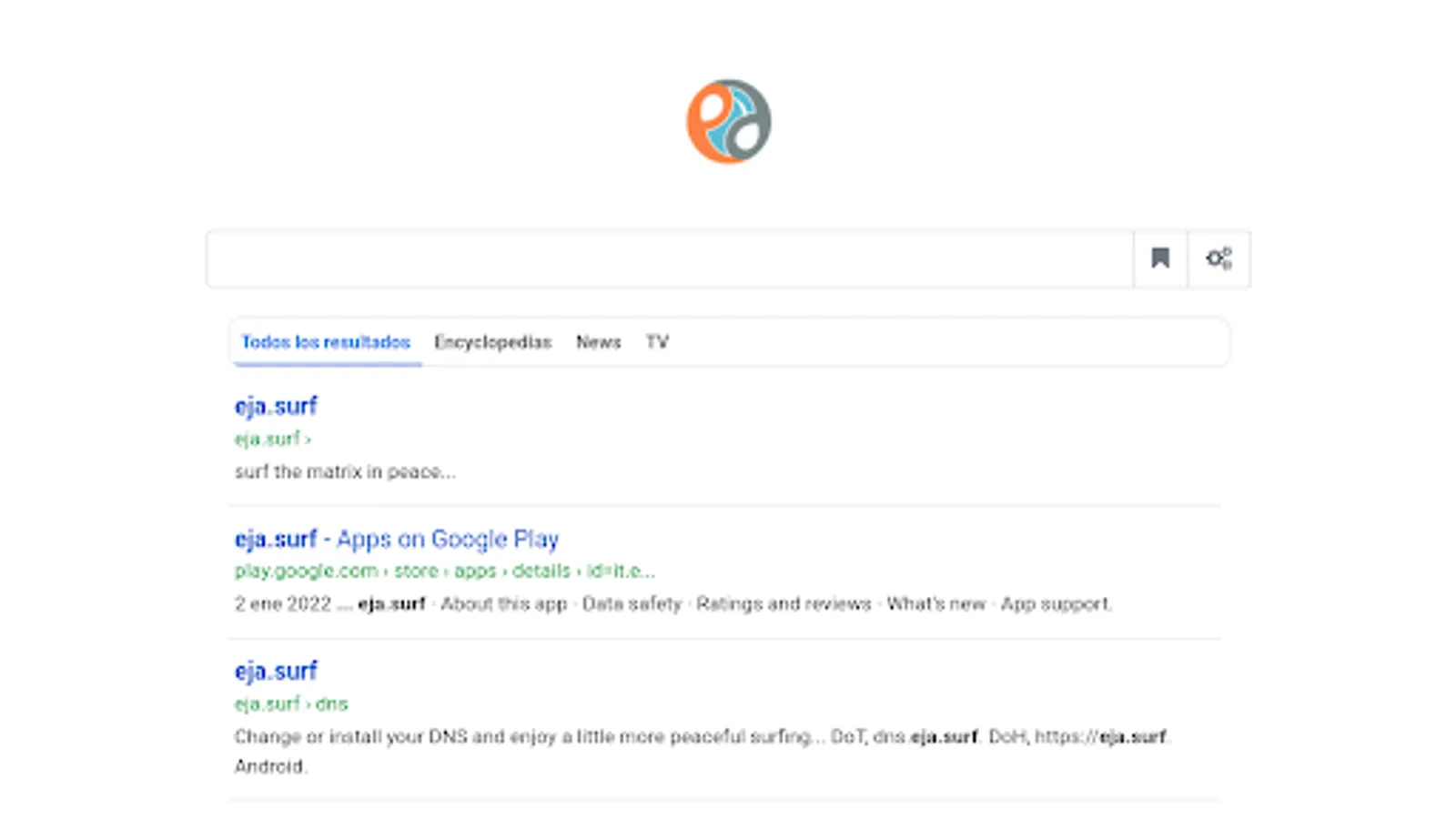1456x819 pixels.
Task: Switch to the TV tab
Action: click(x=657, y=342)
